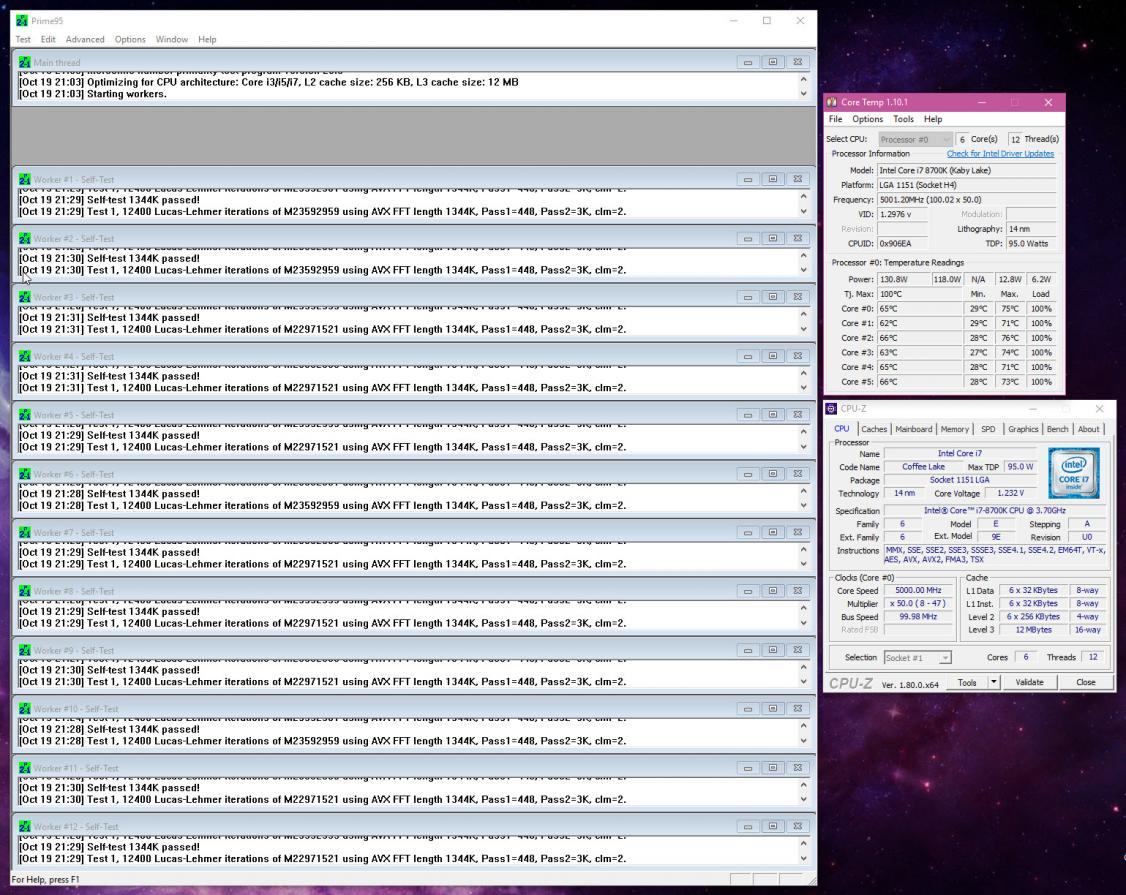This screenshot has width=1126, height=895.
Task: Maximize the Worker #5 child window
Action: (773, 415)
